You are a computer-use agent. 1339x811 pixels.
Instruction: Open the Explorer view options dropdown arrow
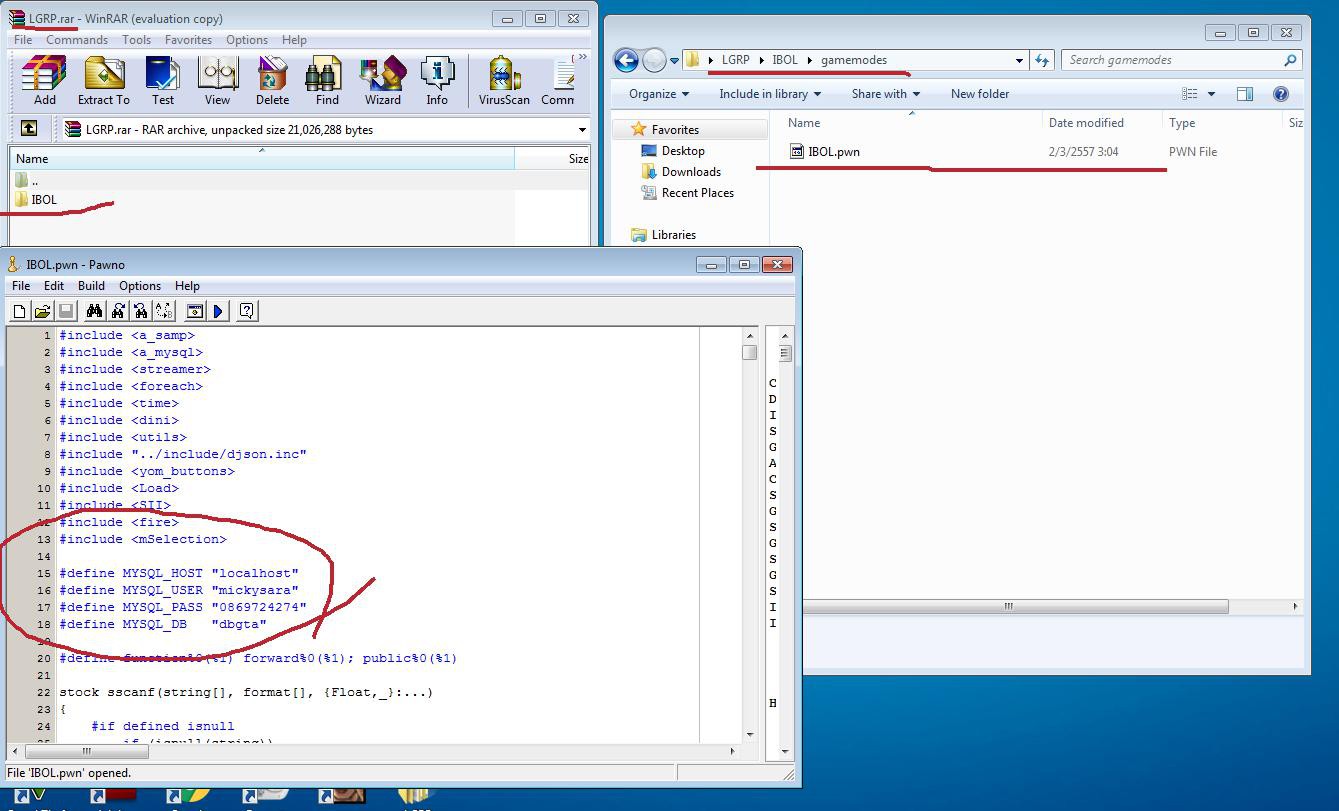1211,94
